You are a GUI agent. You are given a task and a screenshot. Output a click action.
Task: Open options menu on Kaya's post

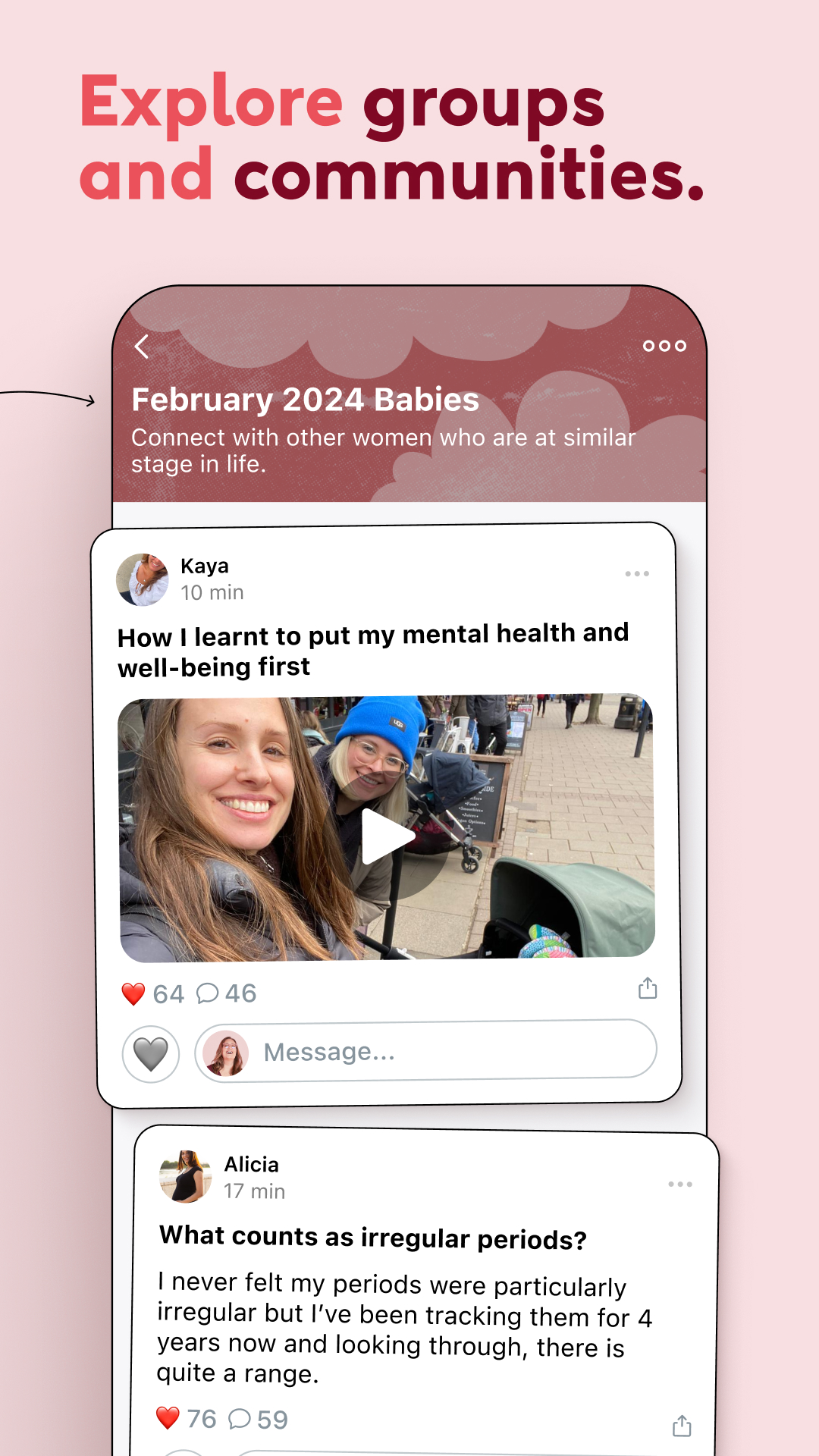[x=637, y=573]
